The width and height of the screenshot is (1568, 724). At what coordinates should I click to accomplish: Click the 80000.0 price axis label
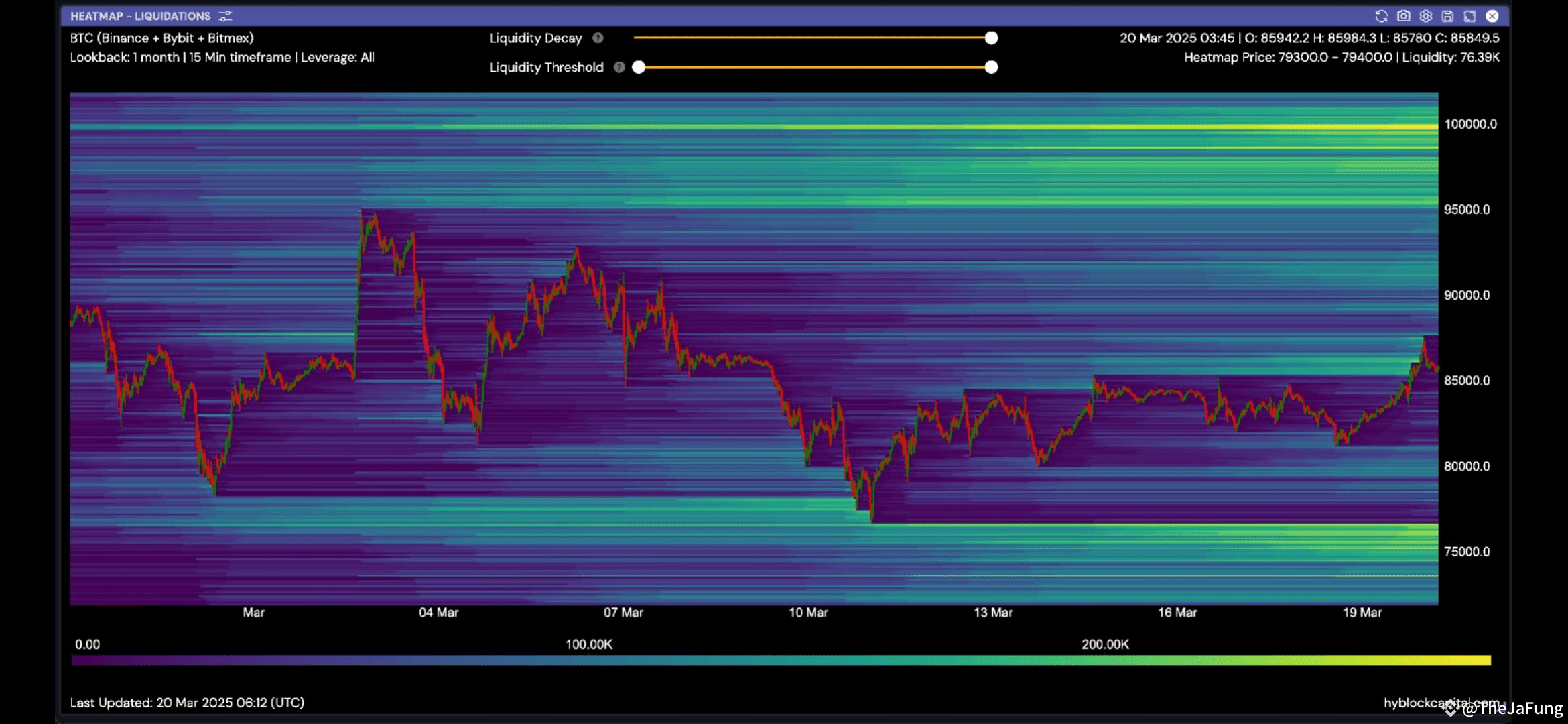coord(1467,467)
